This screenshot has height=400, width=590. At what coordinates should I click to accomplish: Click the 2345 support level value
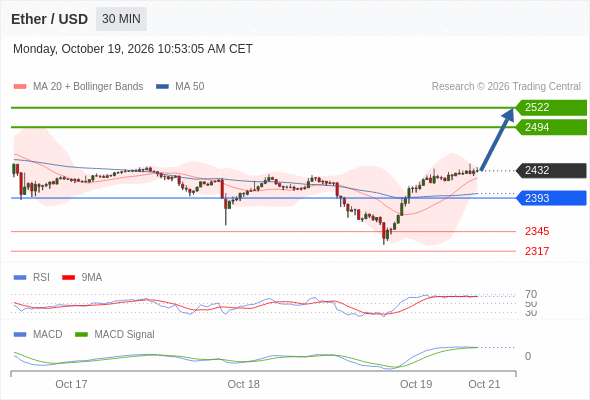(537, 231)
